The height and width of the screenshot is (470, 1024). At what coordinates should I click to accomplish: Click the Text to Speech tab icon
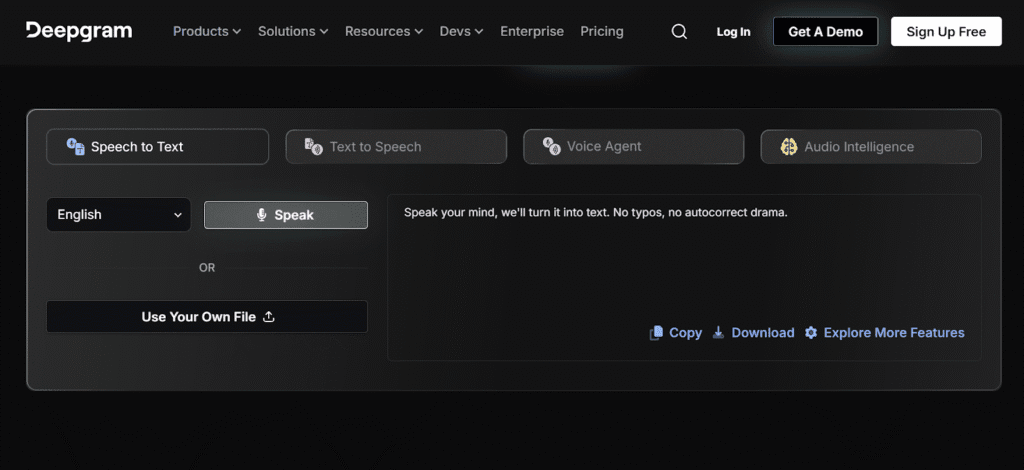[313, 147]
